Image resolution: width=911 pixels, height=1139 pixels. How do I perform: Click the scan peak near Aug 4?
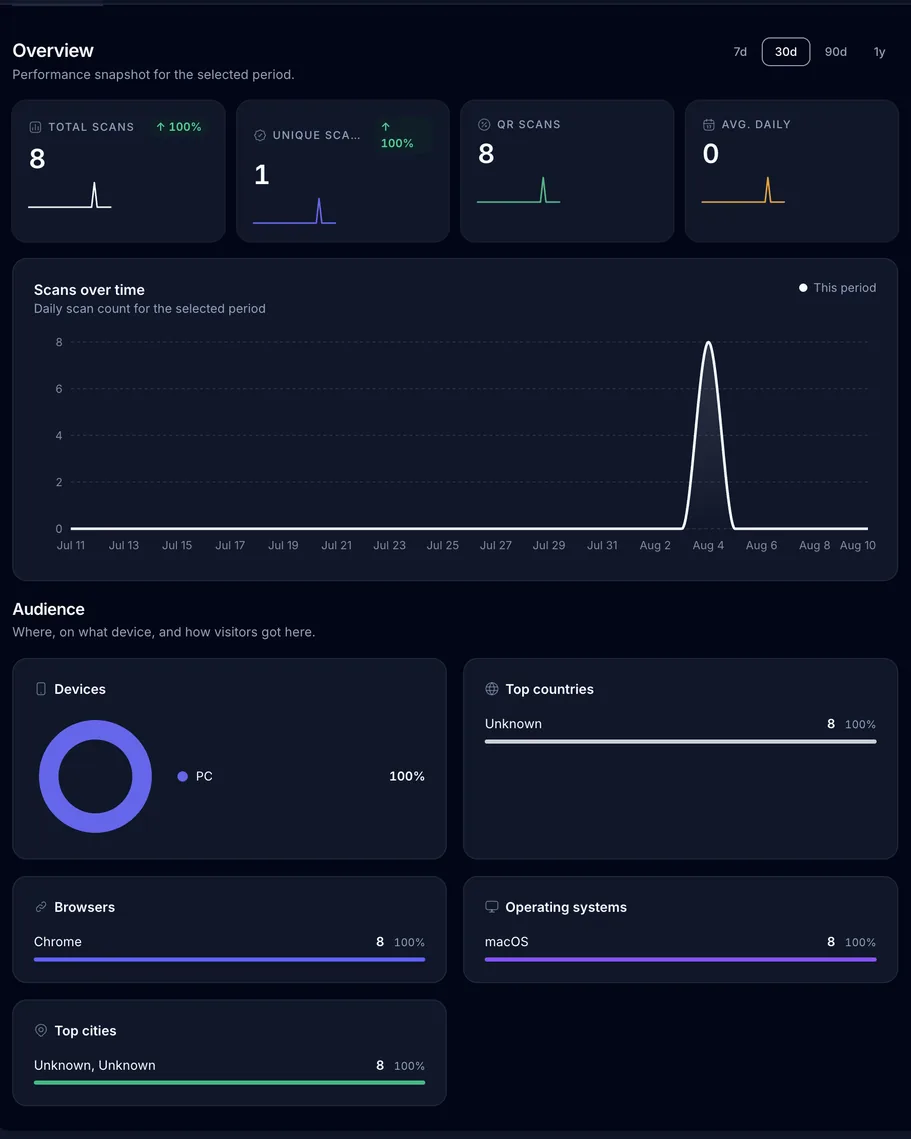(708, 343)
